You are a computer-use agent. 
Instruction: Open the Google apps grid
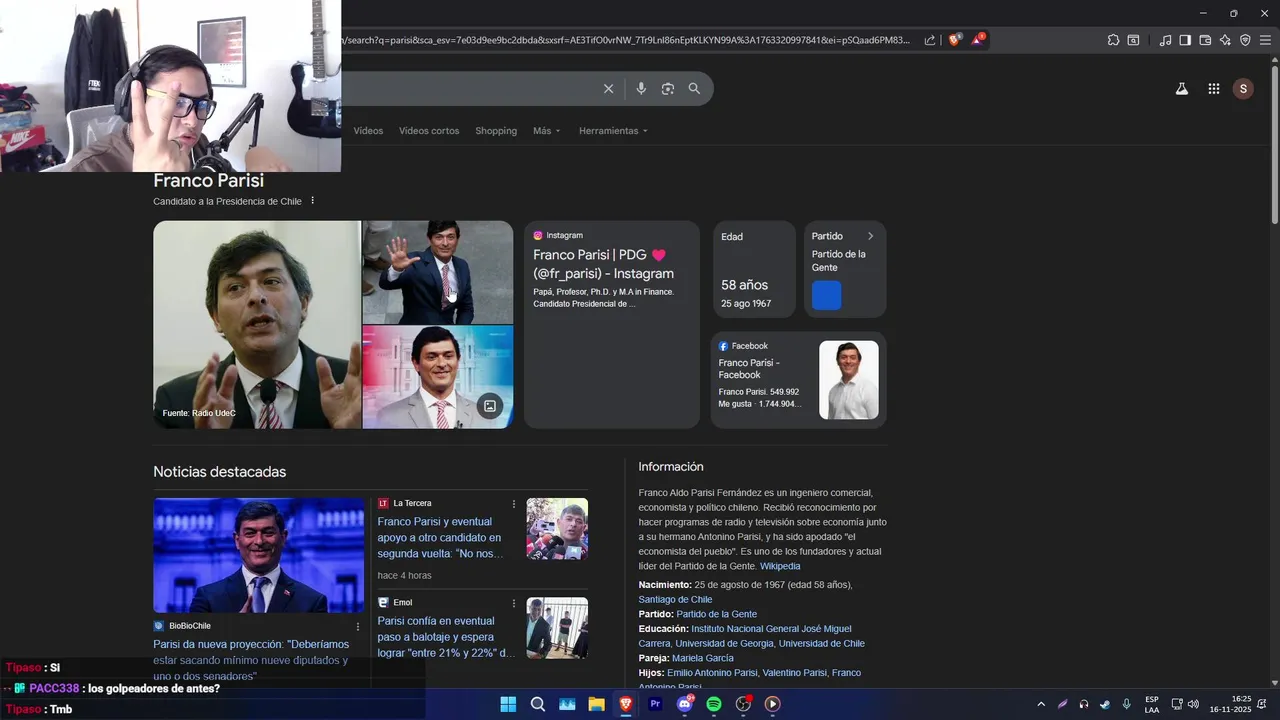pyautogui.click(x=1214, y=89)
